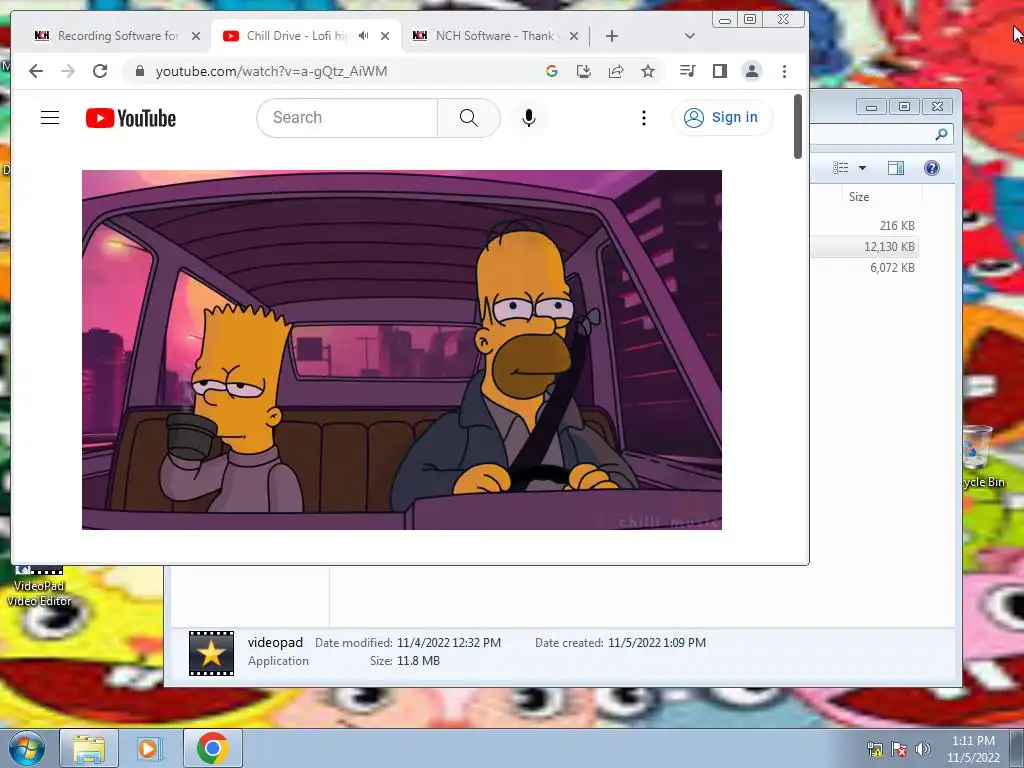
Task: Minimize the Chrome window
Action: 724,20
